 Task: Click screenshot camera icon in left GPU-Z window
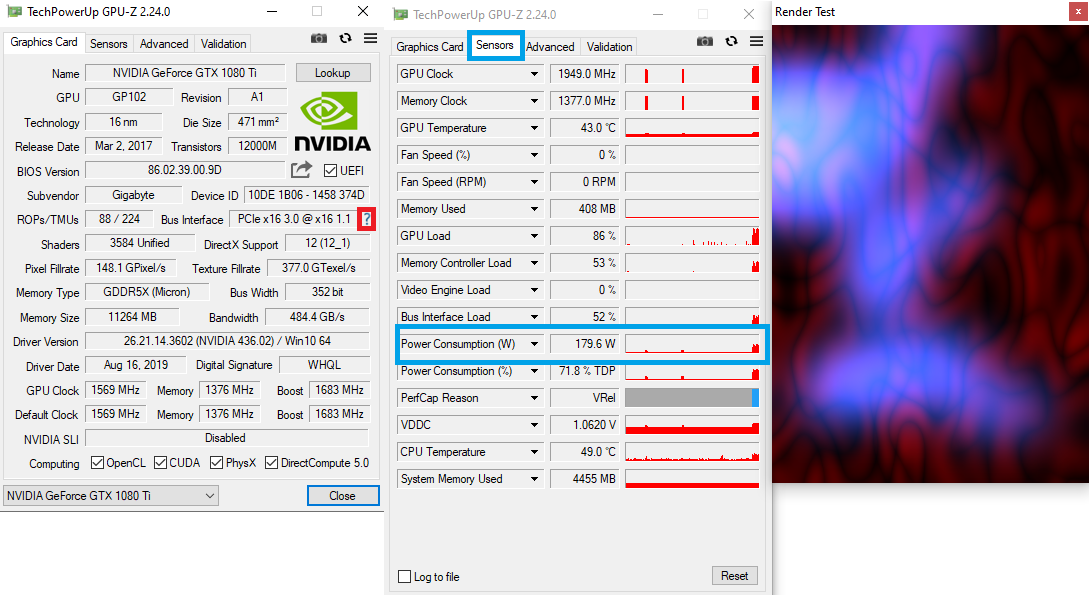coord(318,38)
